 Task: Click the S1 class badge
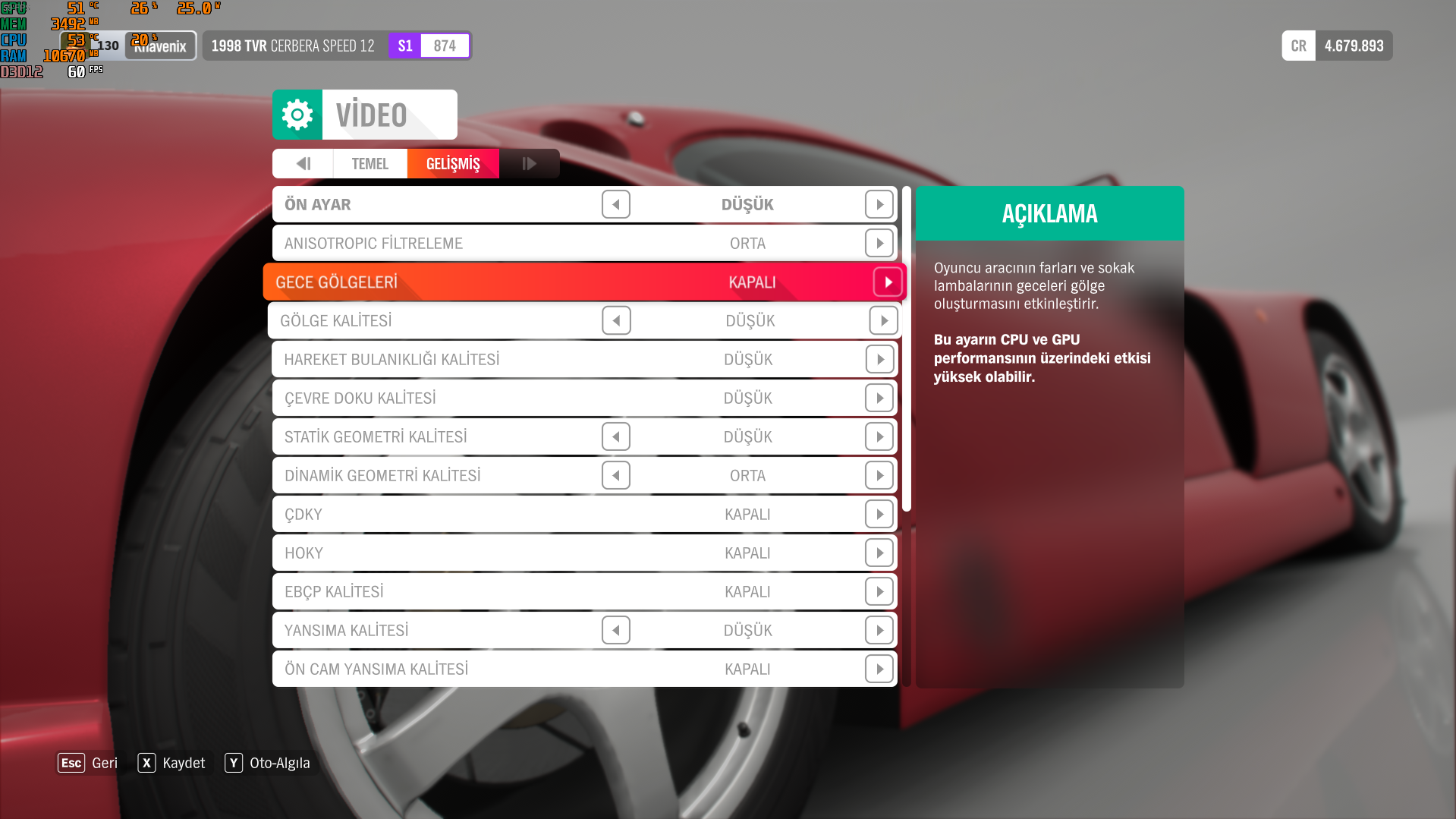click(x=405, y=46)
